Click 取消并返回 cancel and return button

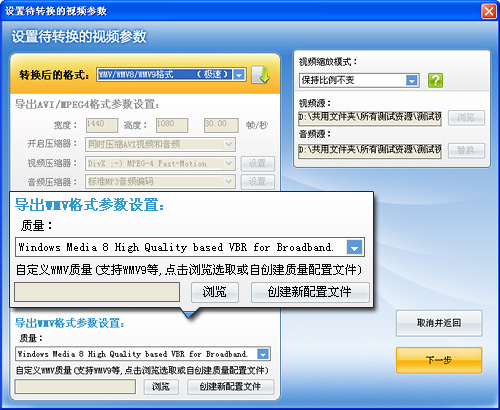439,323
